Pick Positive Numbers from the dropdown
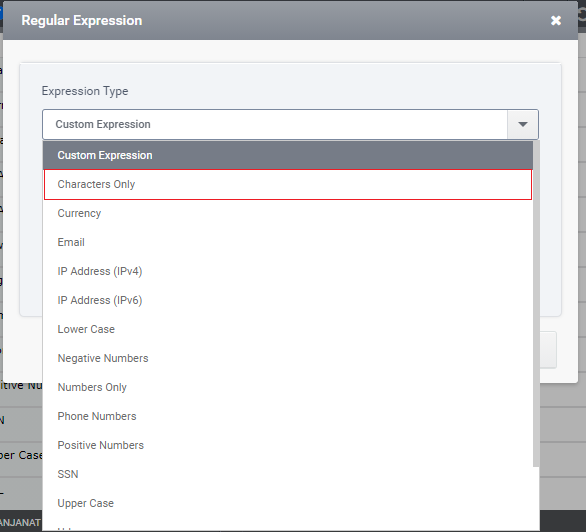 tap(288, 445)
